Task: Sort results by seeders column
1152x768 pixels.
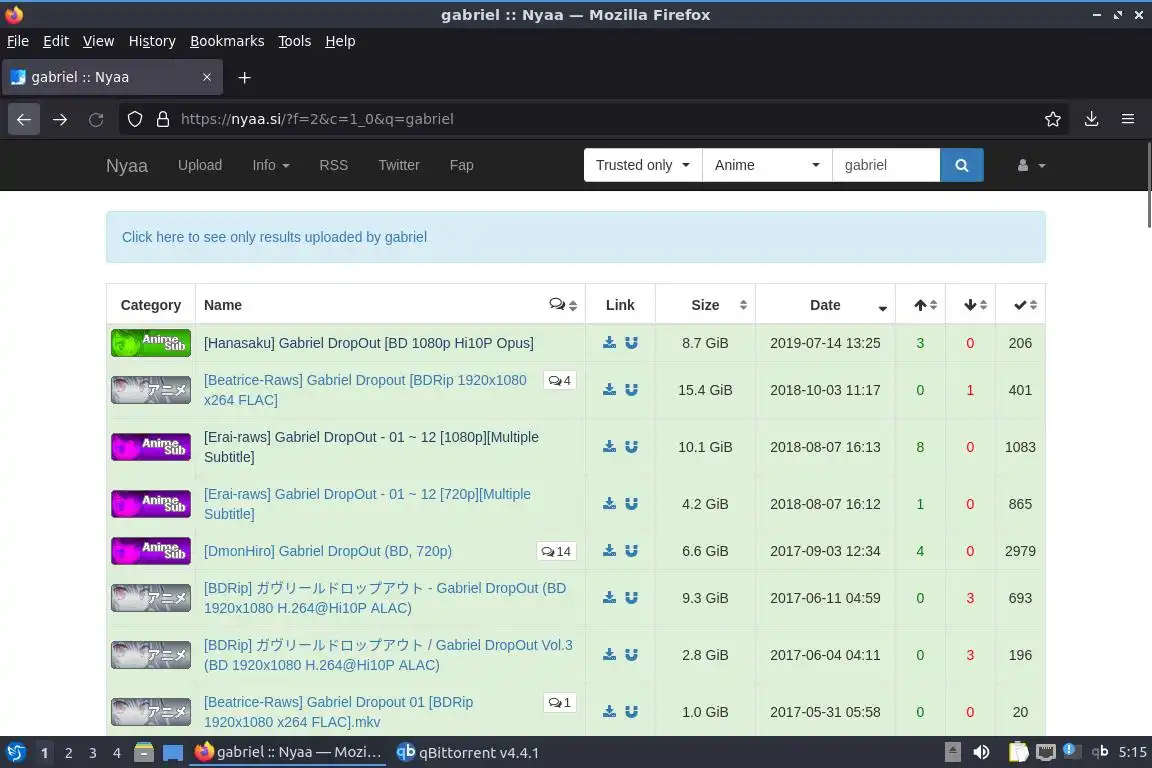Action: pyautogui.click(x=921, y=305)
